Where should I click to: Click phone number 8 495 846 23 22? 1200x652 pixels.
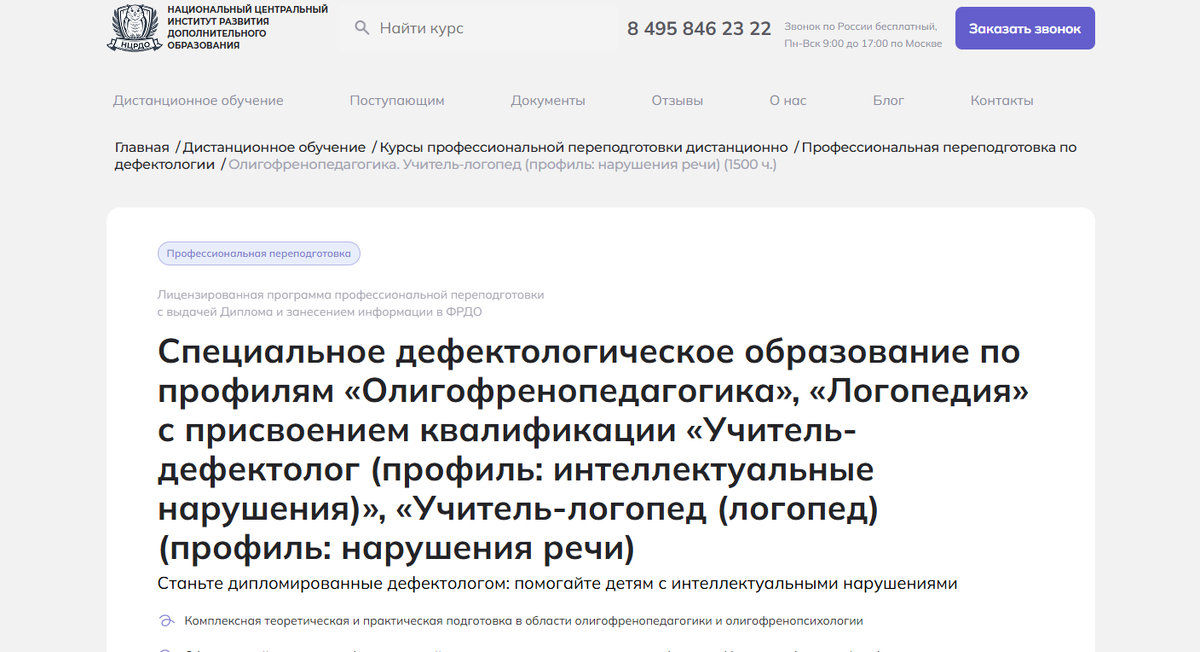point(698,28)
